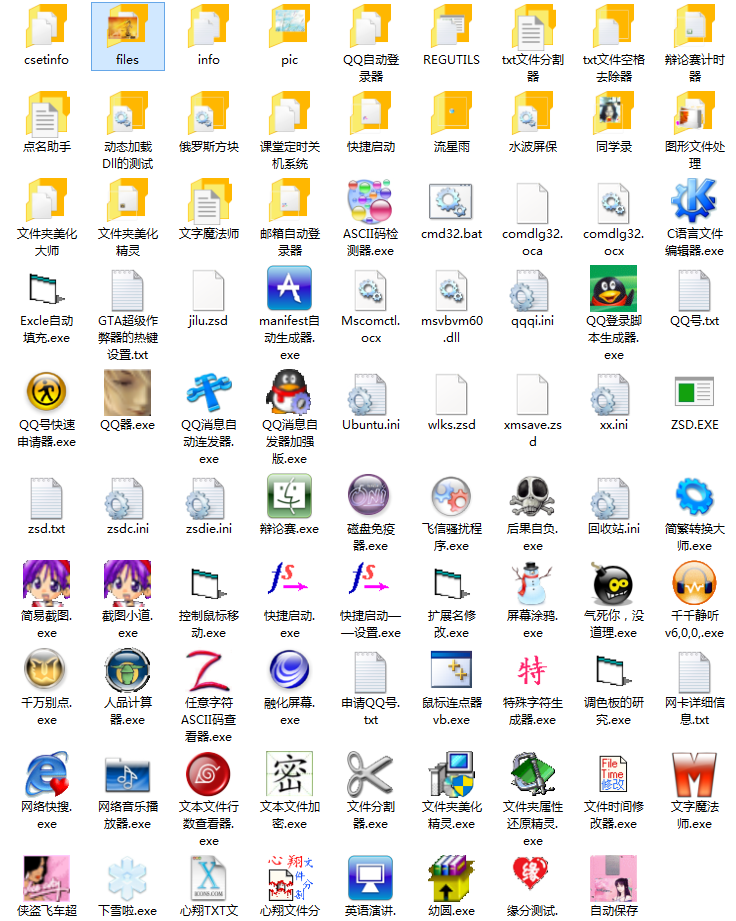This screenshot has width=736, height=921.
Task: Open the QQ号.txt text file
Action: click(695, 288)
